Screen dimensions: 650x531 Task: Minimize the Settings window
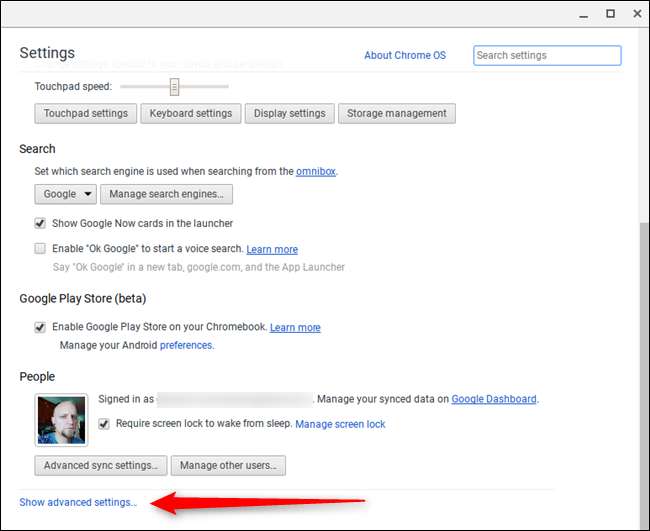click(x=584, y=15)
